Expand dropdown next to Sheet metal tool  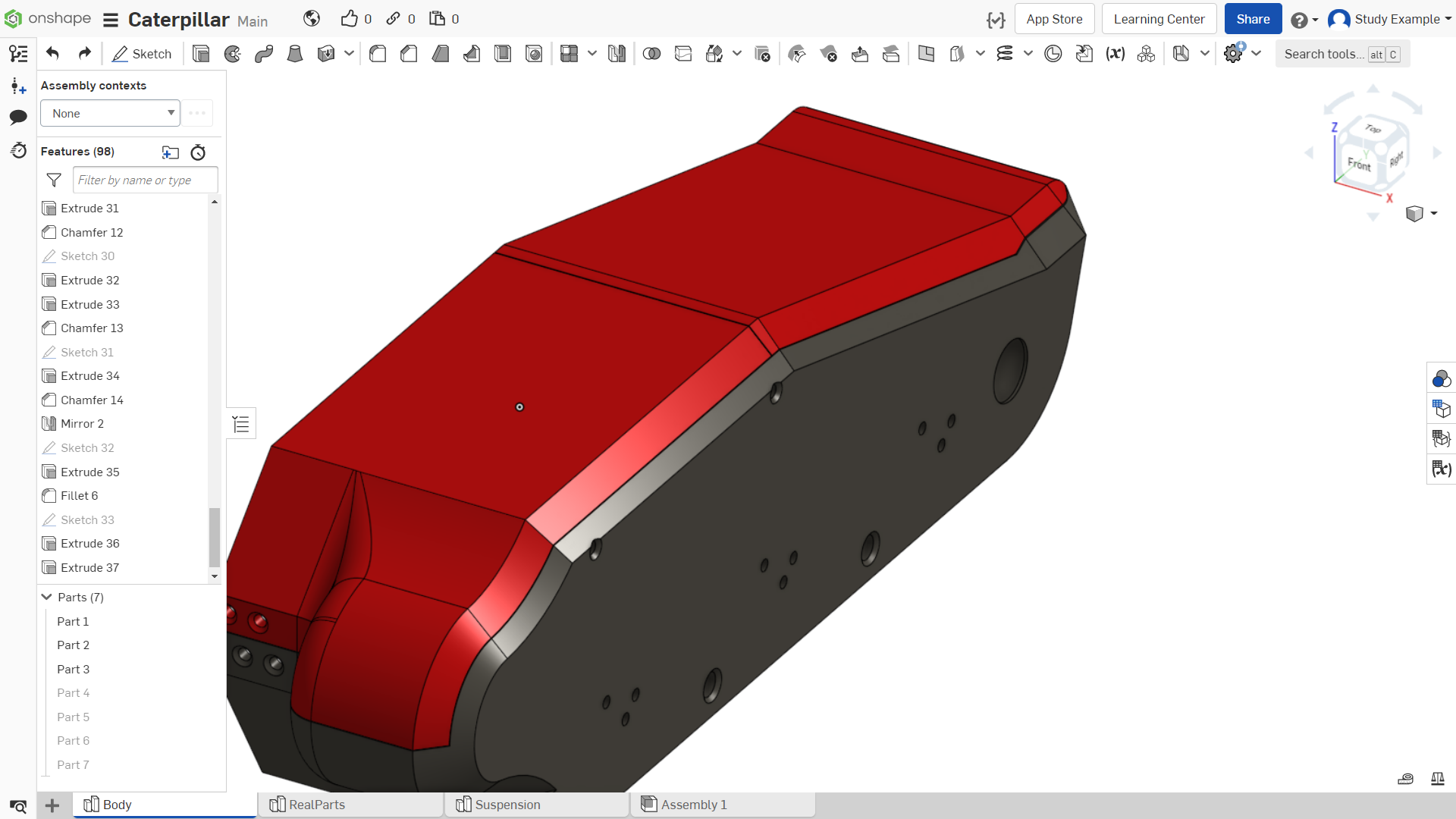(1204, 54)
